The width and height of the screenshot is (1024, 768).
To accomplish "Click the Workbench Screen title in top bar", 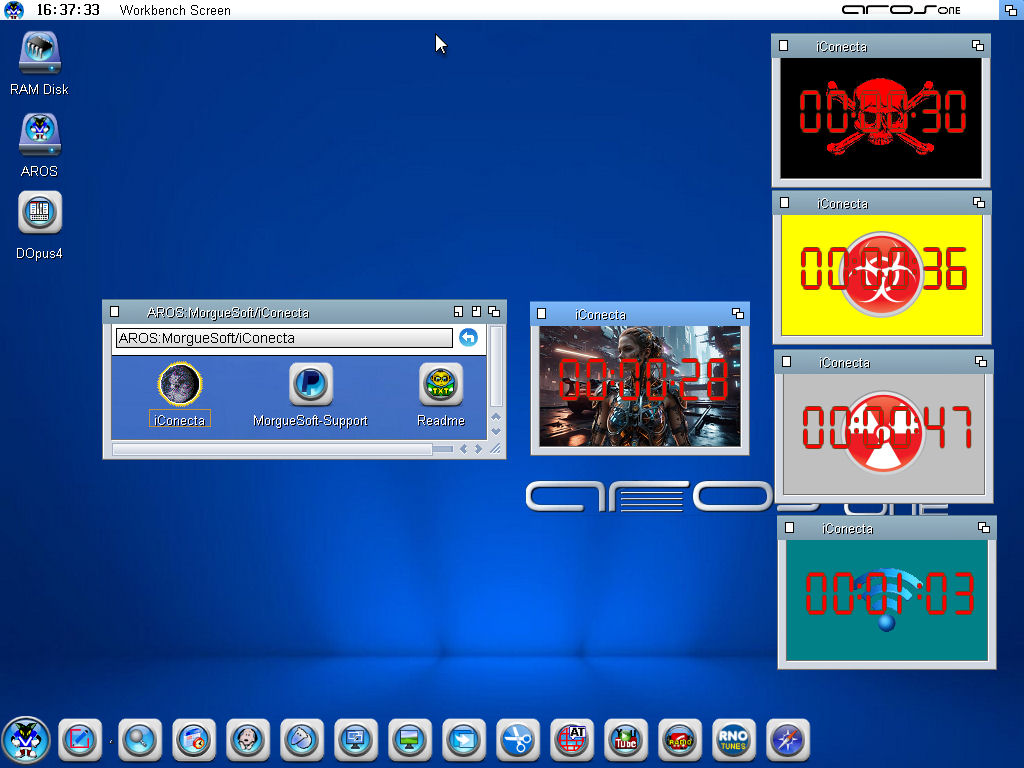I will 175,10.
